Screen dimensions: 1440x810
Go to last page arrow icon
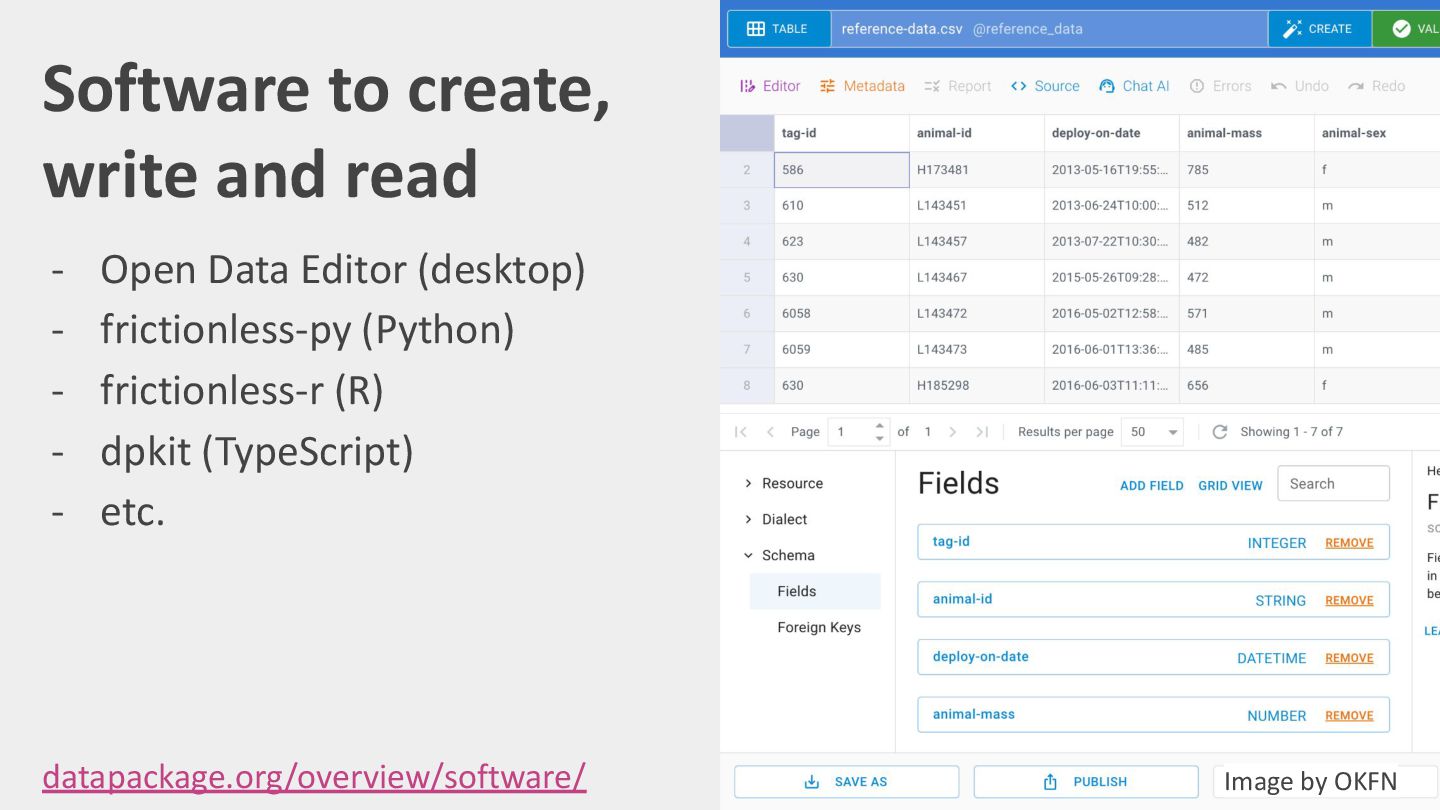[x=982, y=432]
